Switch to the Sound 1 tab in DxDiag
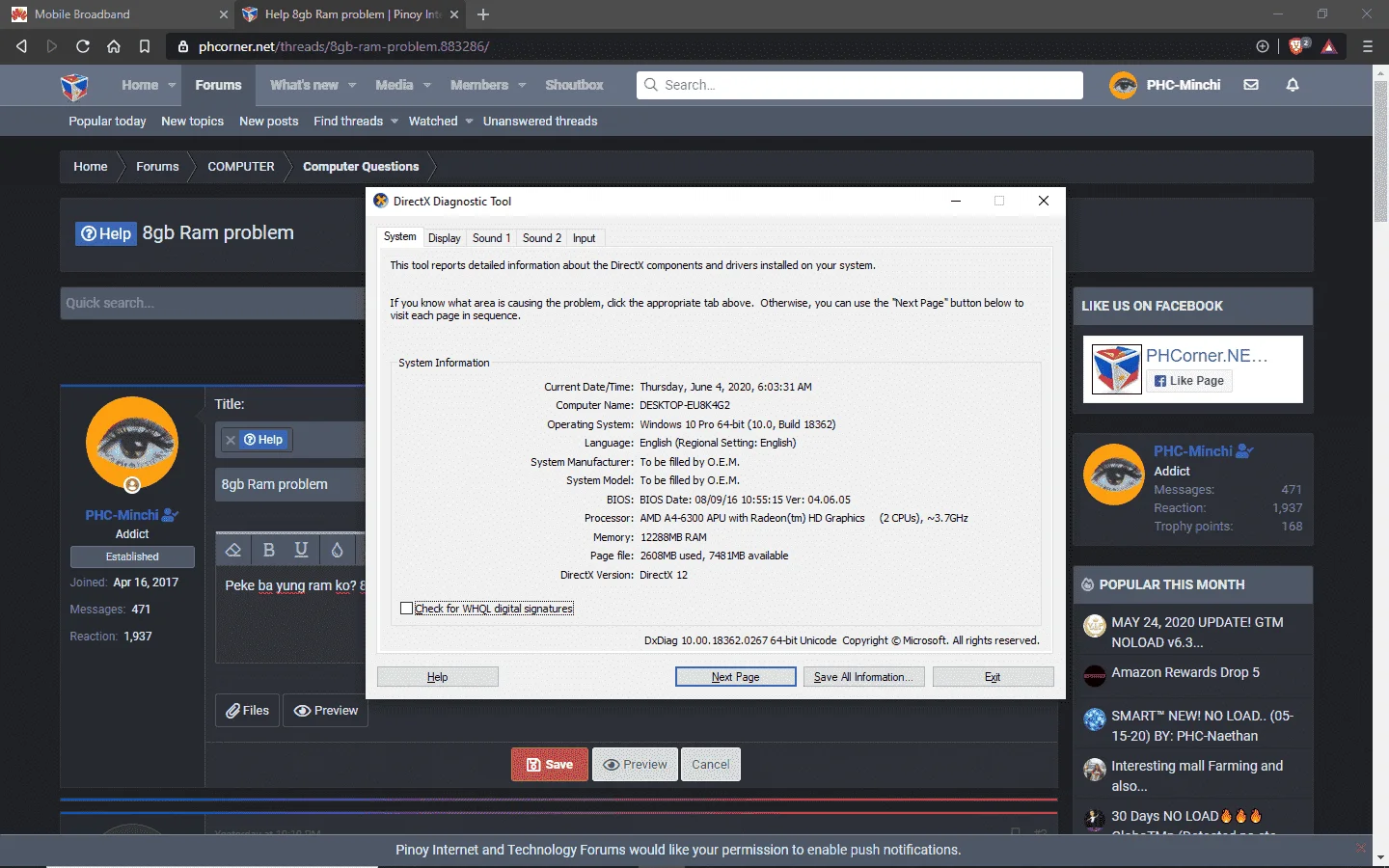This screenshot has width=1389, height=868. click(x=491, y=238)
